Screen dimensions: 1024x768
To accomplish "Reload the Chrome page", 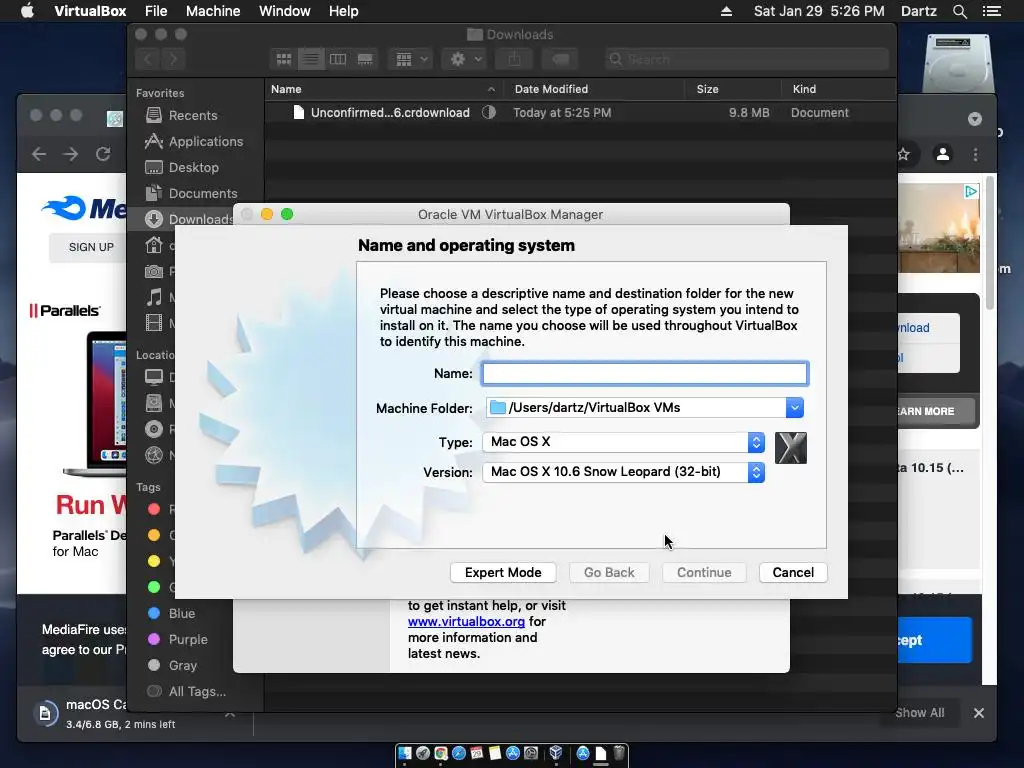I will coord(103,154).
